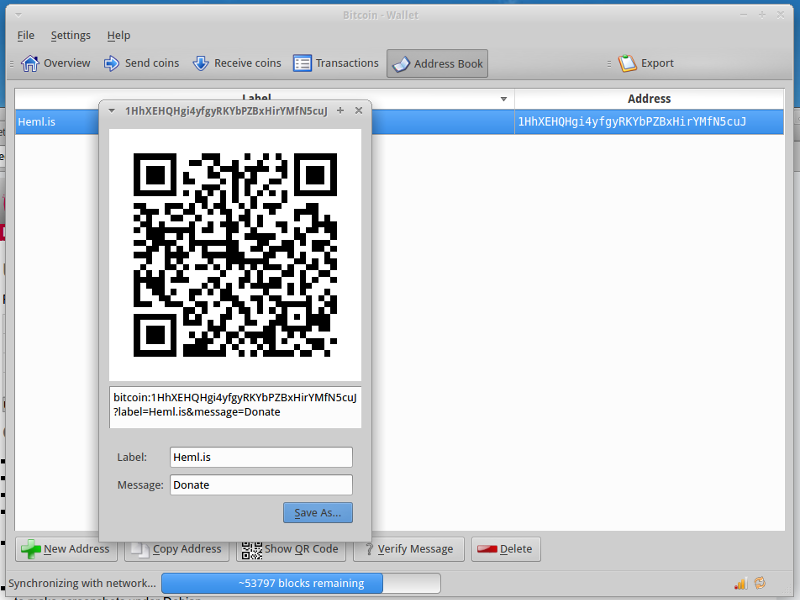
Task: Click the QR code image
Action: (x=235, y=255)
